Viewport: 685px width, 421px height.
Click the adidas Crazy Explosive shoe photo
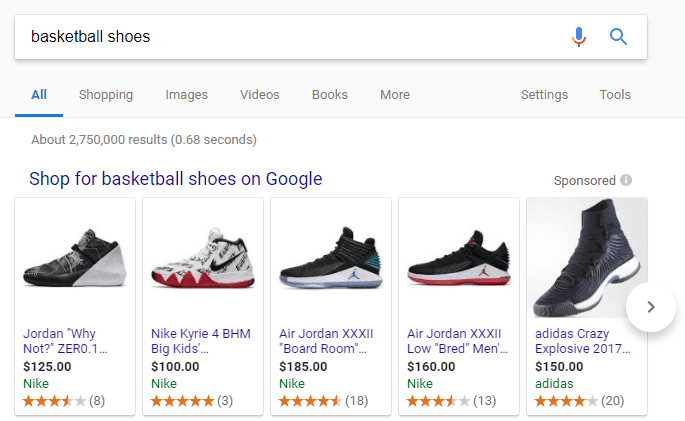point(587,259)
